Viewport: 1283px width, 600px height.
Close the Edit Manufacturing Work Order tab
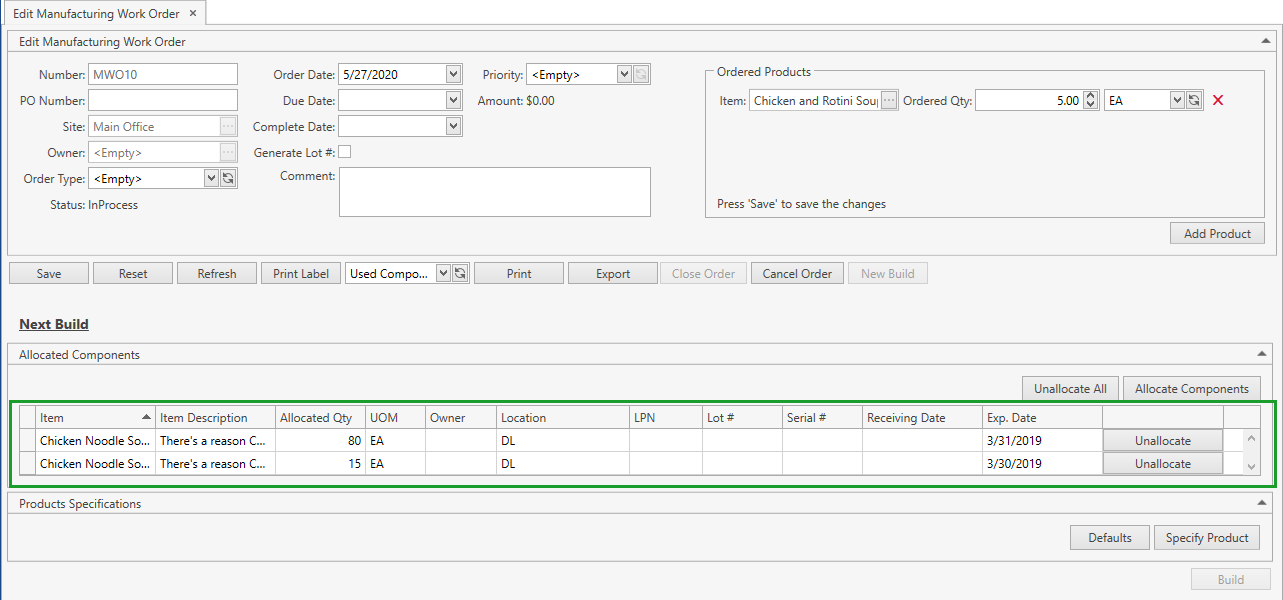point(193,14)
